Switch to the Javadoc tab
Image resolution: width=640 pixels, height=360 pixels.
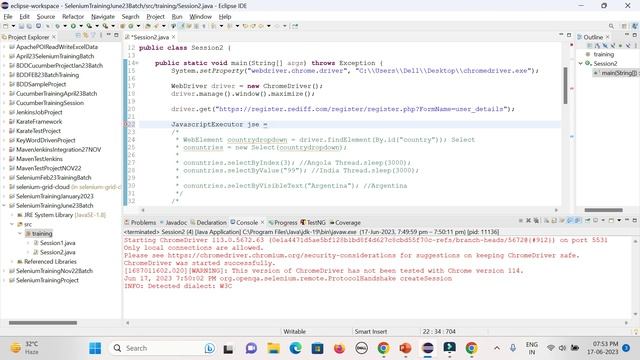point(173,222)
